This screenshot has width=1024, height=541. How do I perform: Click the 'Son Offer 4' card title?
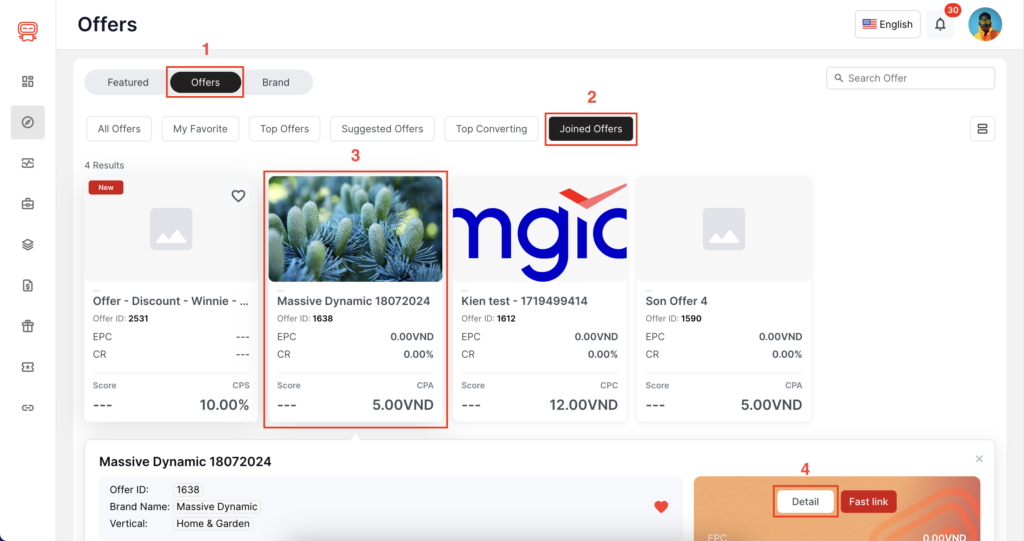[676, 301]
